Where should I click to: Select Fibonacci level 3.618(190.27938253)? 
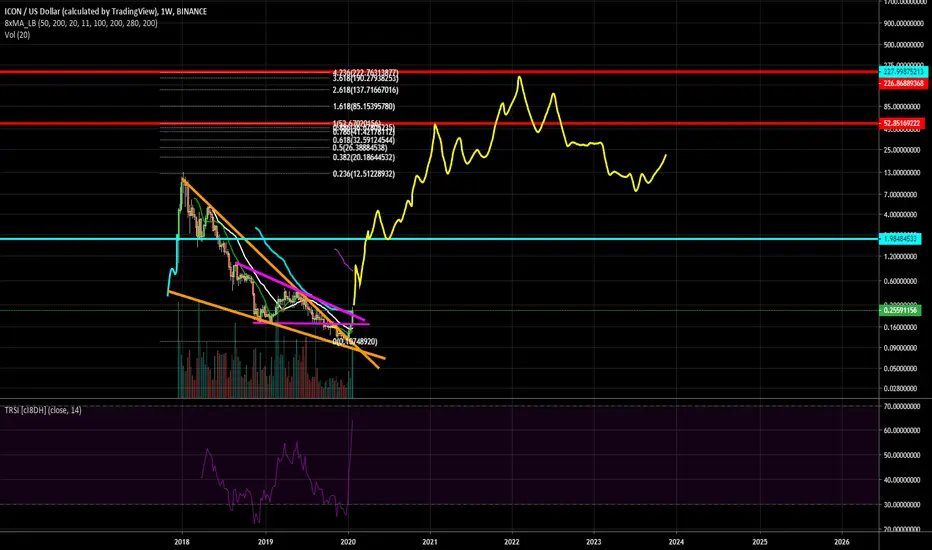tap(366, 78)
